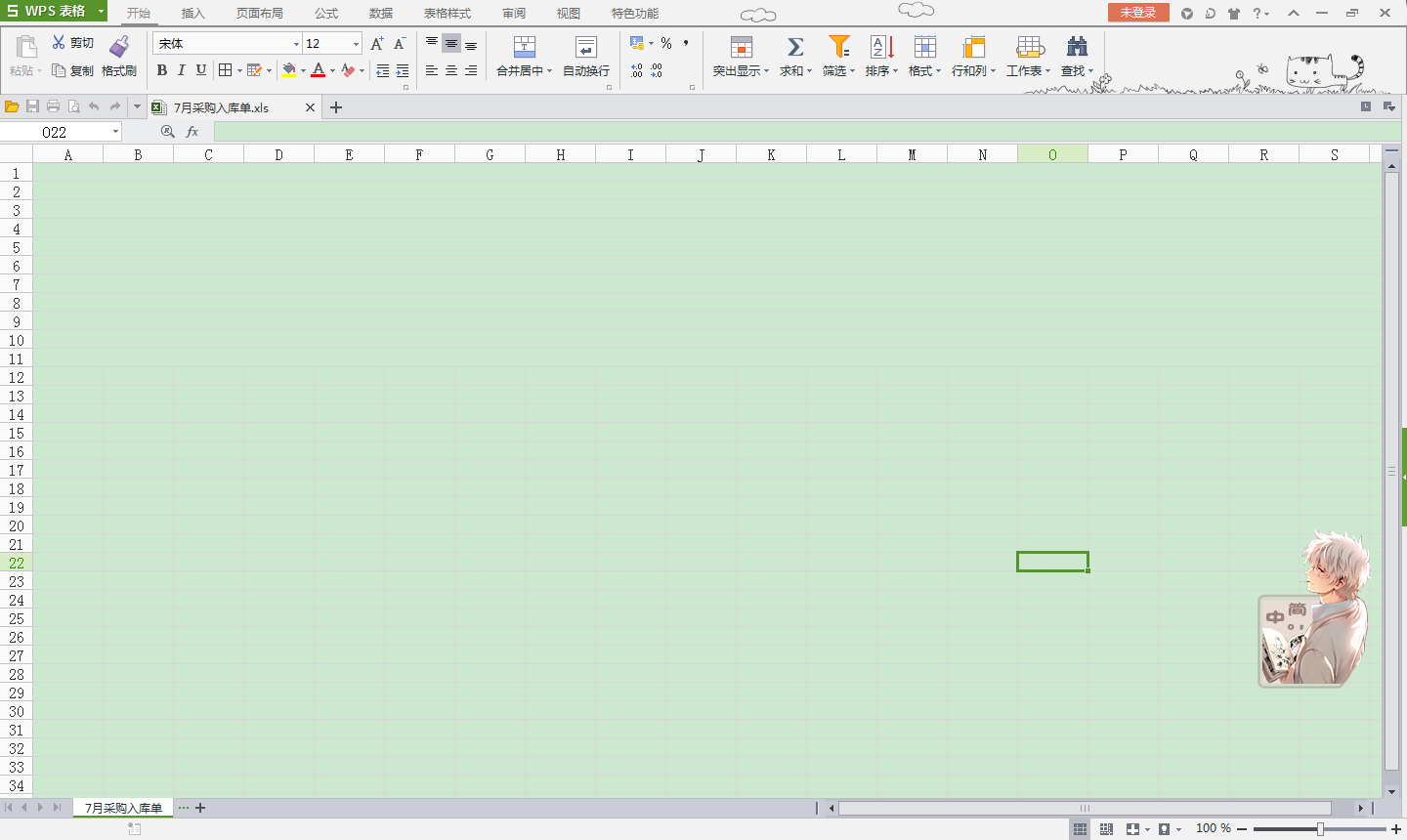Click the Format Painter (格式刷) brush icon
Image resolution: width=1407 pixels, height=840 pixels.
click(119, 46)
